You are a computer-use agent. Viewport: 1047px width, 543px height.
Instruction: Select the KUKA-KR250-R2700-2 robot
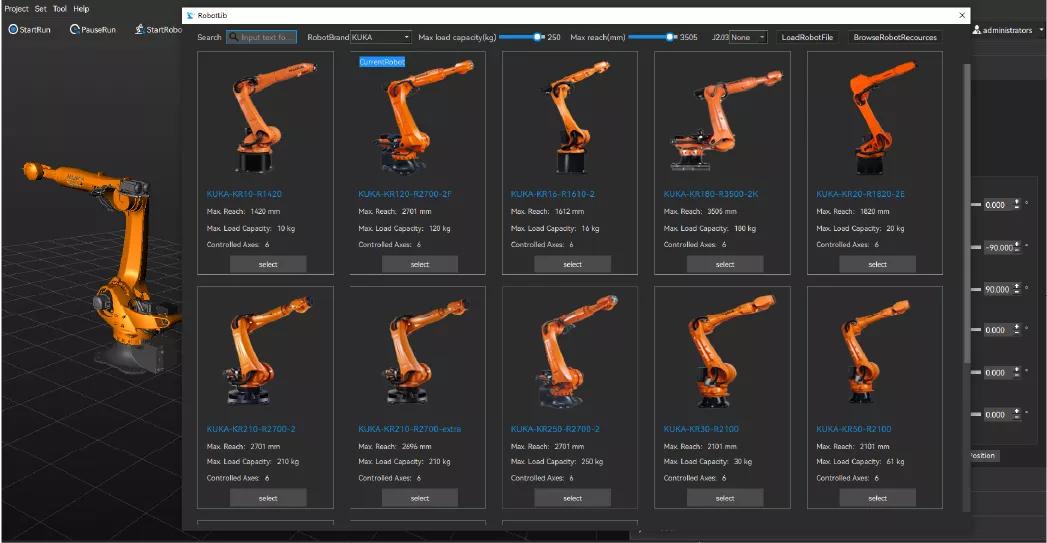572,498
